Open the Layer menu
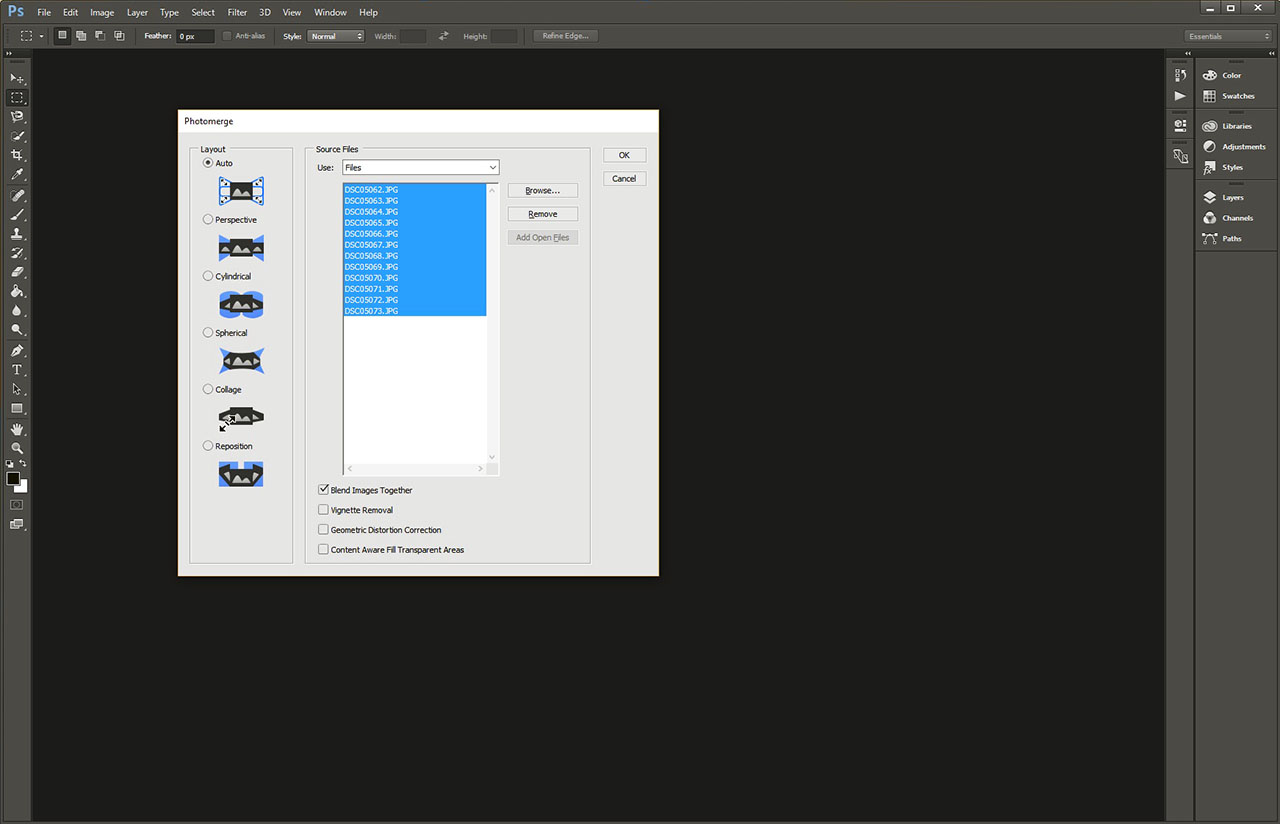The height and width of the screenshot is (824, 1280). tap(137, 12)
